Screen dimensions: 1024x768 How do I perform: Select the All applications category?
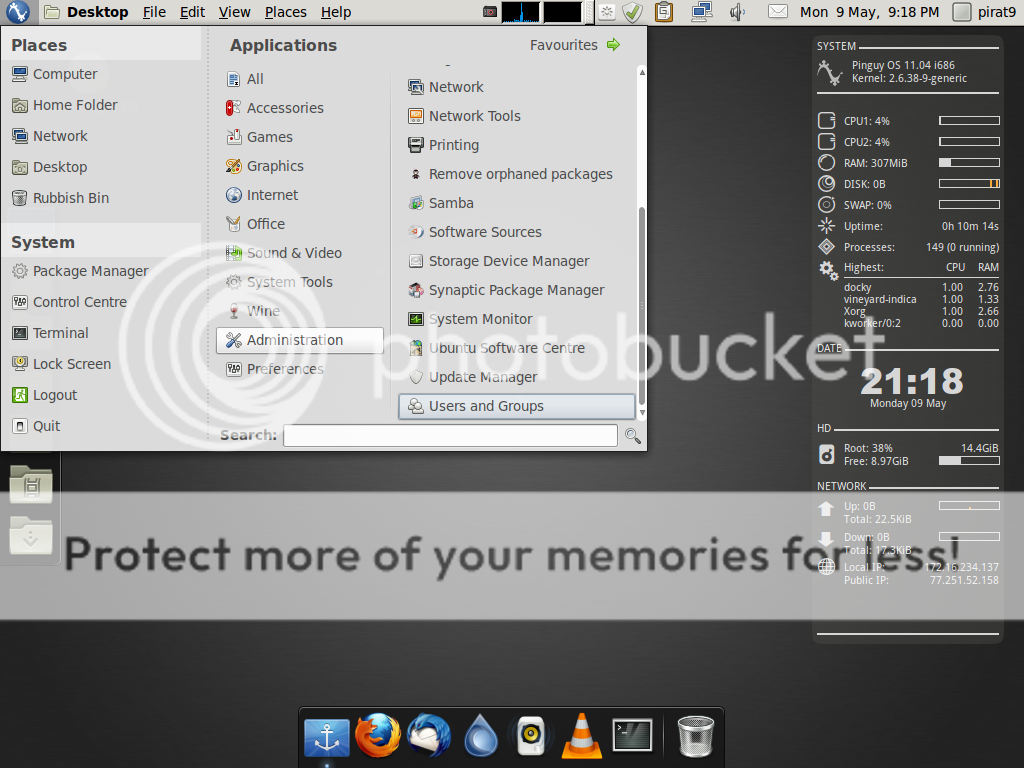point(300,79)
